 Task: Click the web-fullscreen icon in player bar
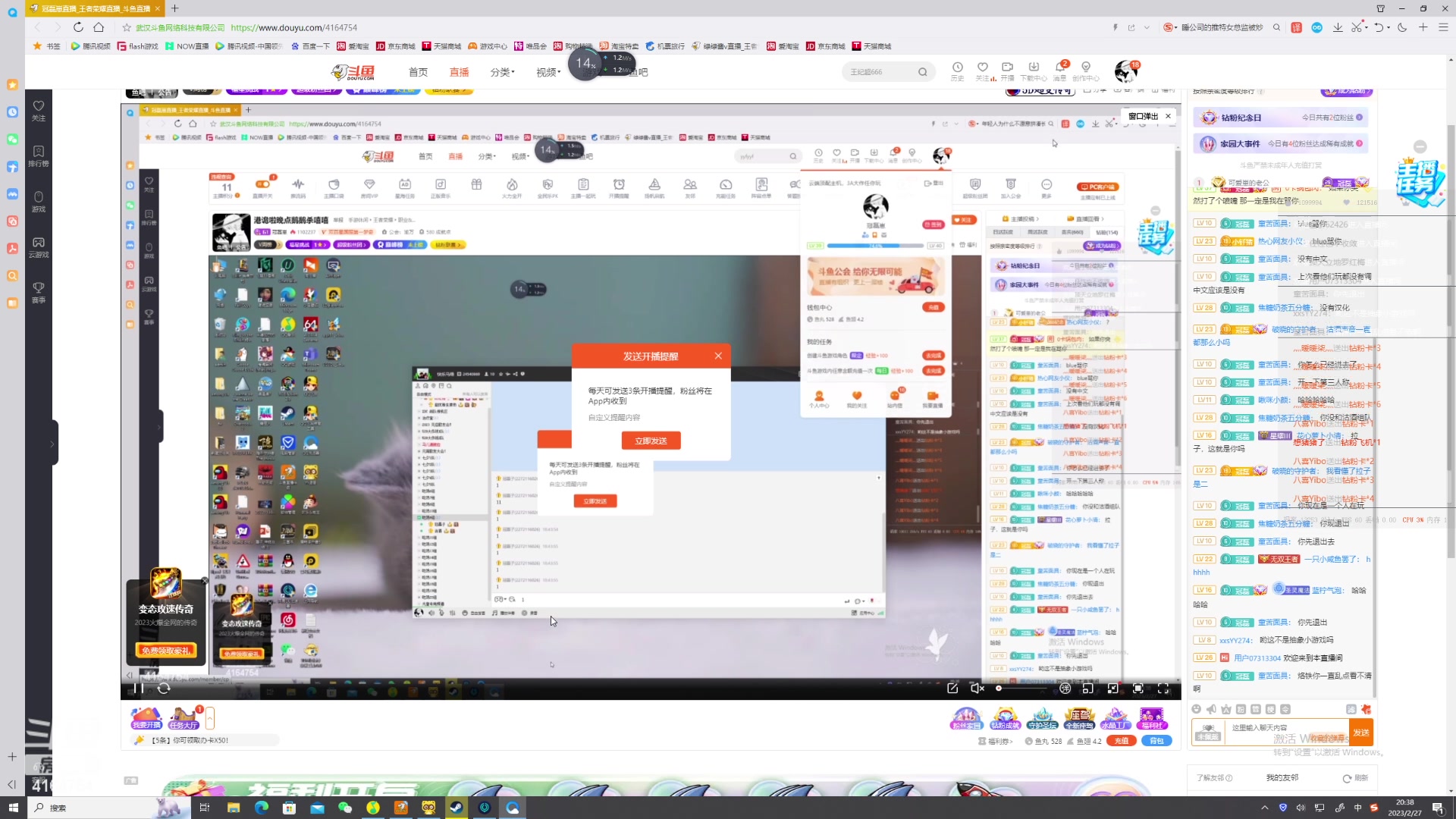[x=1138, y=689]
